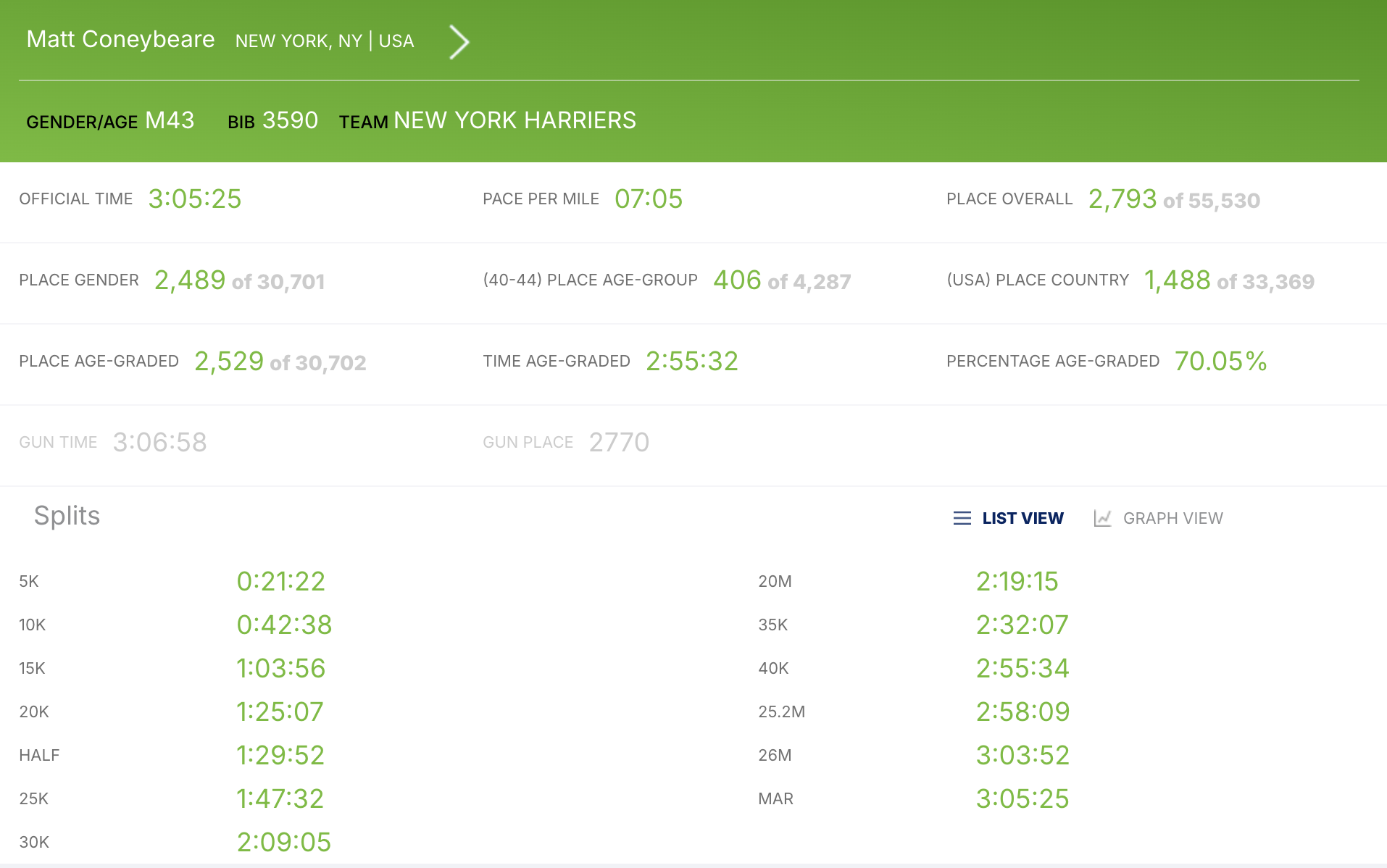Select HALF split time 1:29:52
This screenshot has height=868, width=1387.
coord(280,755)
